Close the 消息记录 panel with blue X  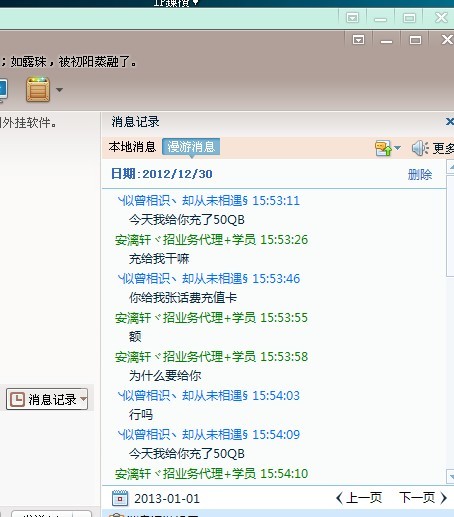[450, 122]
